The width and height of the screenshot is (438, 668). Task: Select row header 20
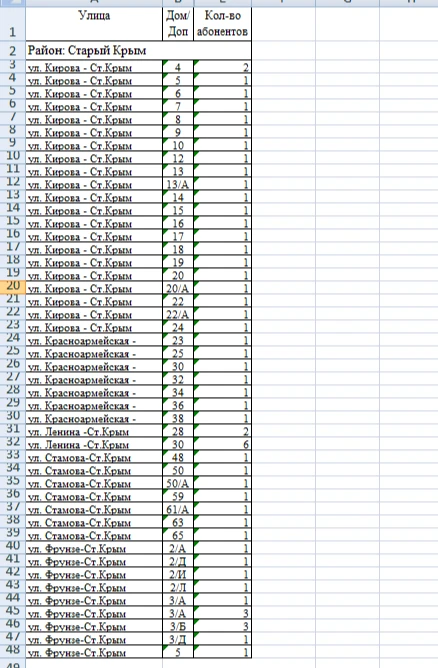click(x=13, y=287)
